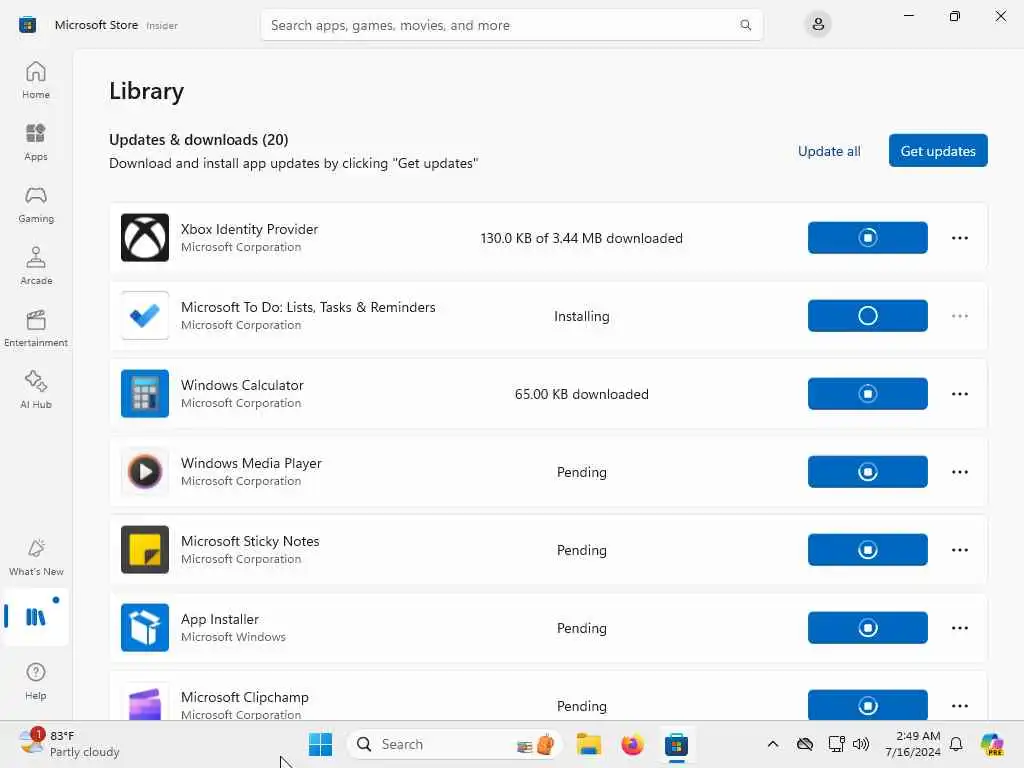This screenshot has height=768, width=1024.
Task: Open the Arcade section
Action: point(36,266)
